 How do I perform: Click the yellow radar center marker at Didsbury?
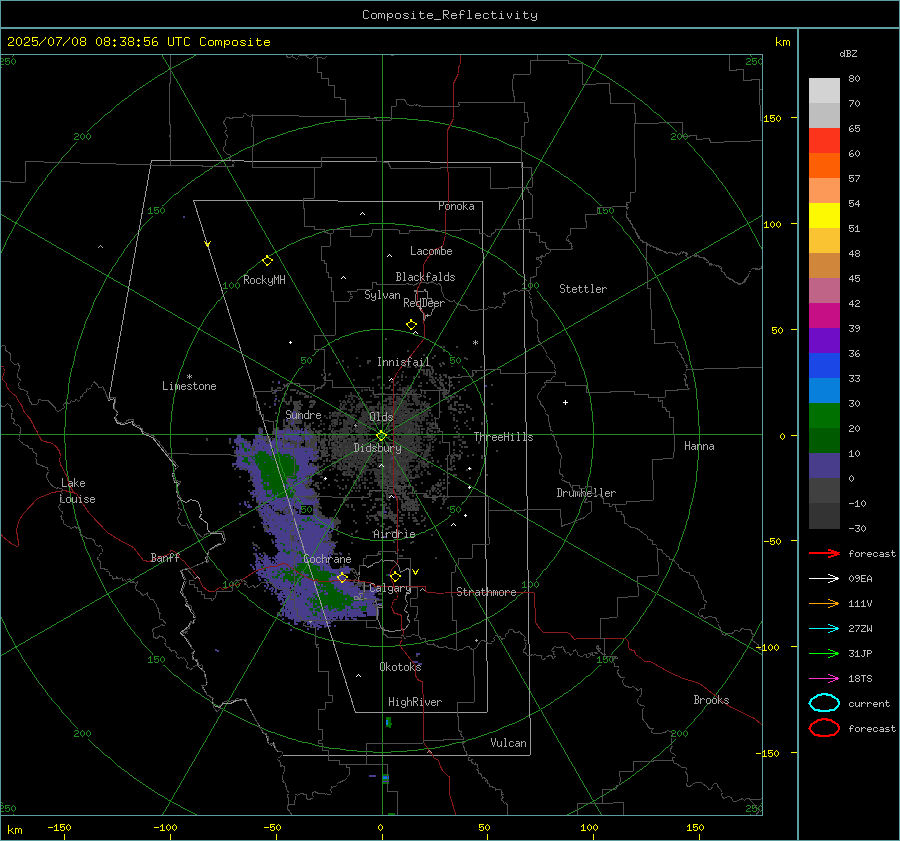(381, 435)
